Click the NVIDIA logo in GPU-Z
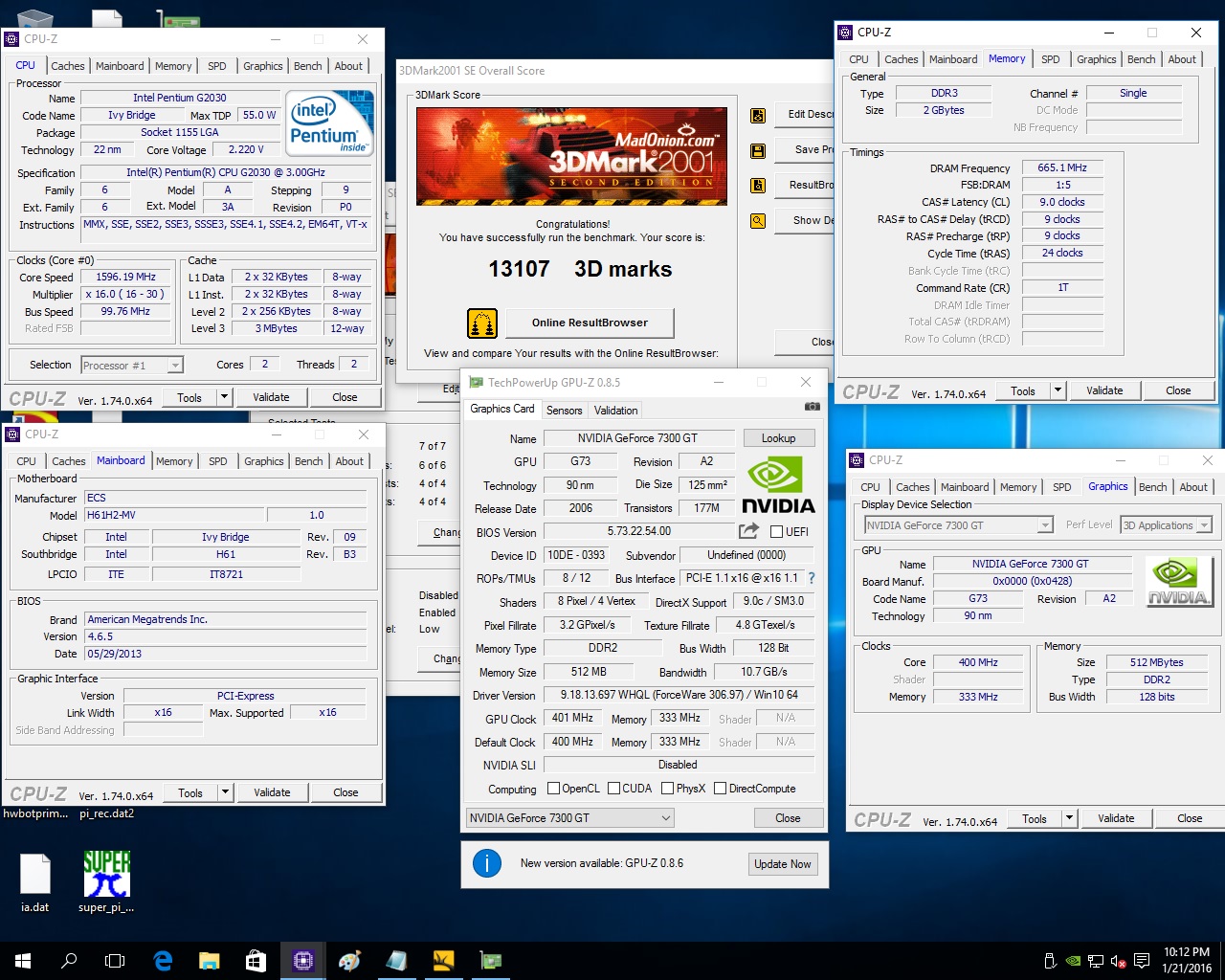1225x980 pixels. 778,486
